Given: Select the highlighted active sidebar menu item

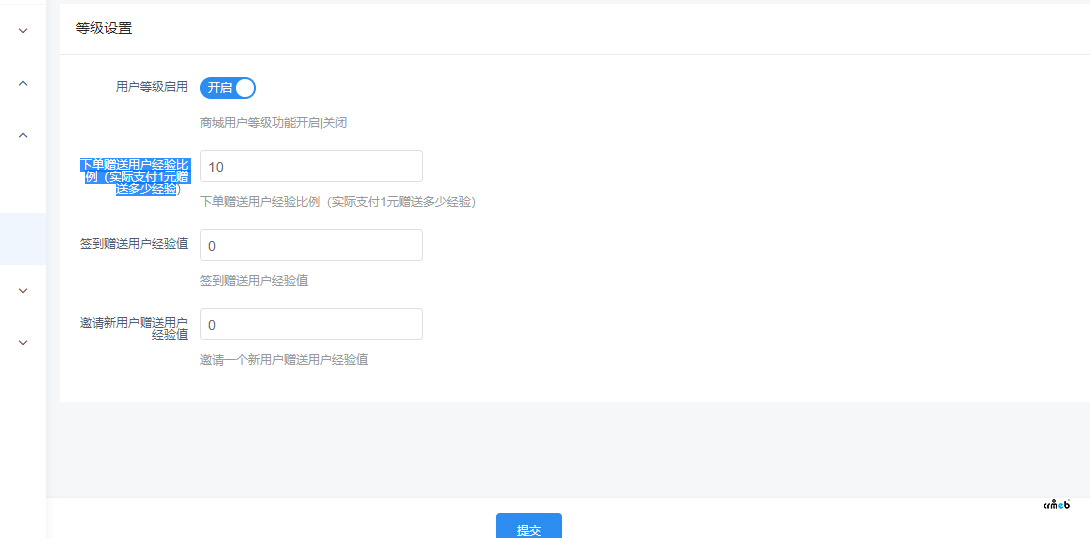Looking at the screenshot, I should click(x=23, y=239).
